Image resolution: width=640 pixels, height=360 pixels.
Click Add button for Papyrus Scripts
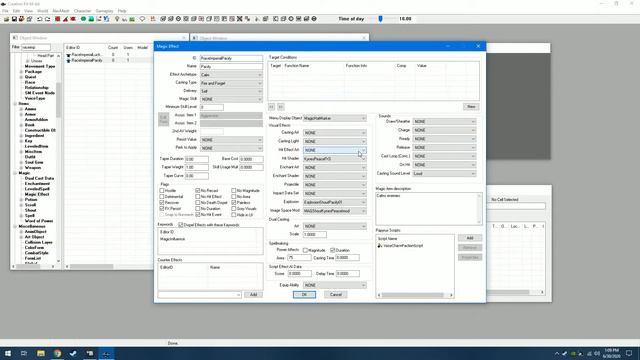[x=470, y=238]
